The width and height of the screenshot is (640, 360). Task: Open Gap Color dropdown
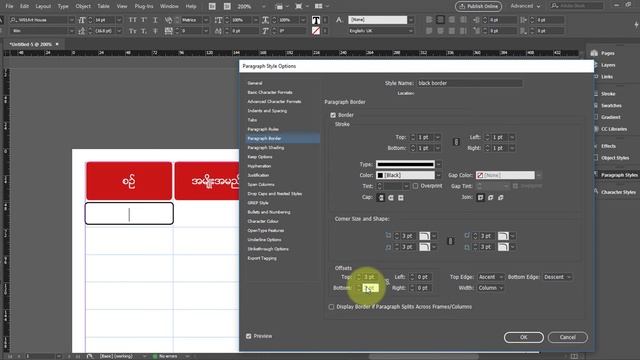[538, 176]
